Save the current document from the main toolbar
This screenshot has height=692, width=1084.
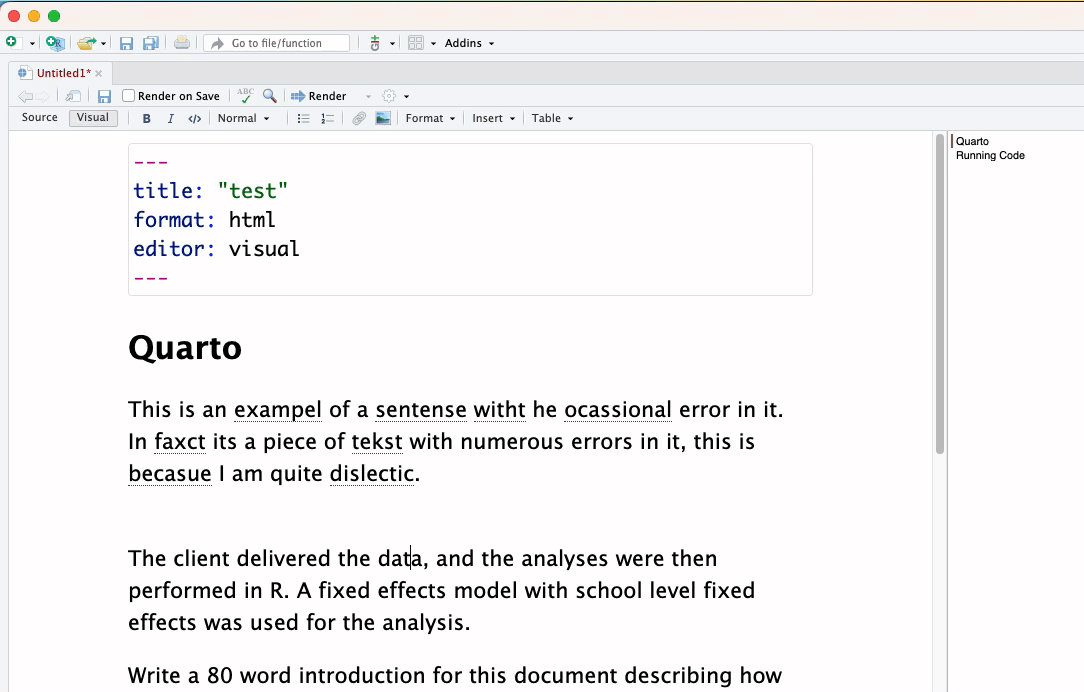[x=126, y=44]
